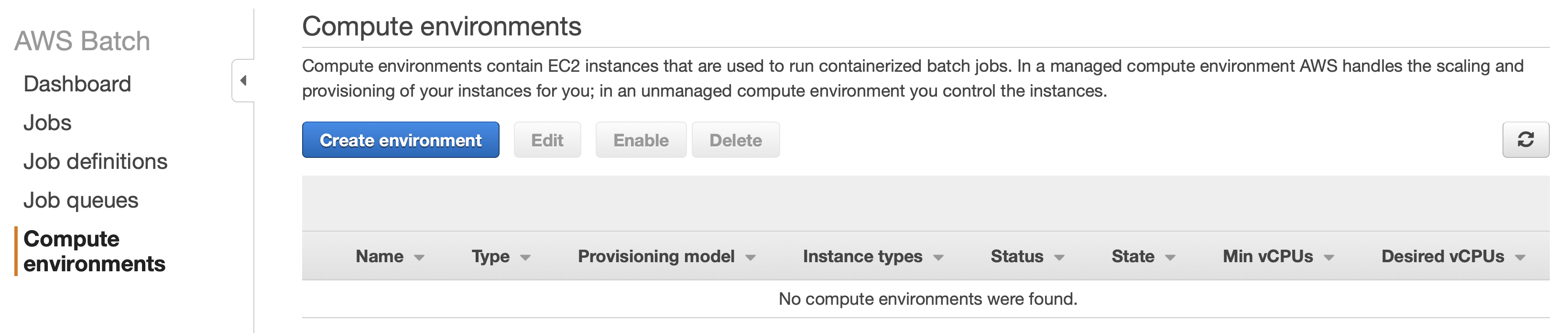This screenshot has height=333, width=1568.
Task: Sort by Type column arrow
Action: pyautogui.click(x=525, y=258)
